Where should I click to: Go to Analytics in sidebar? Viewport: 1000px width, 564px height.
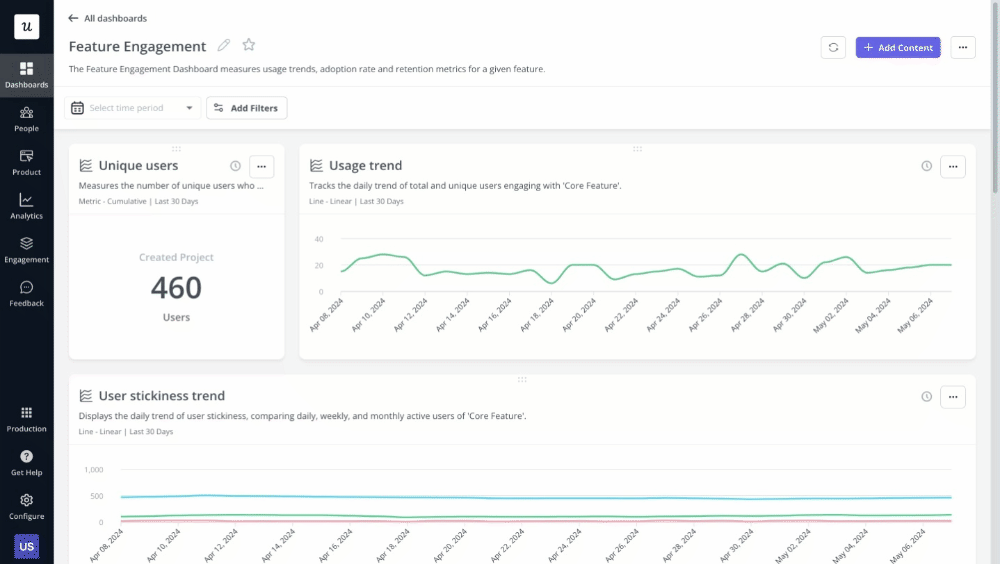coord(26,206)
